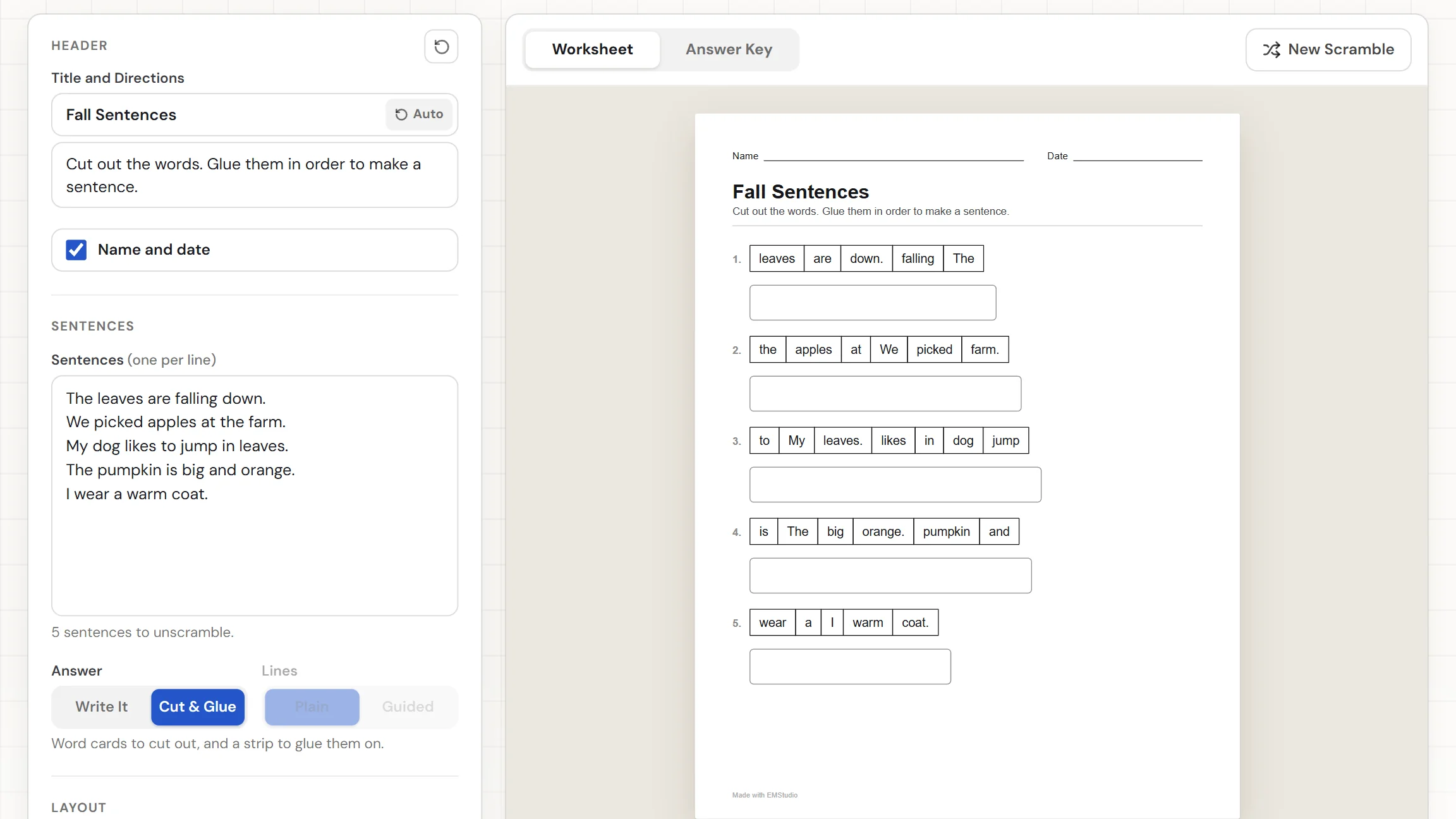Choose the Plain lines option
Image resolution: width=1456 pixels, height=819 pixels.
pyautogui.click(x=312, y=707)
